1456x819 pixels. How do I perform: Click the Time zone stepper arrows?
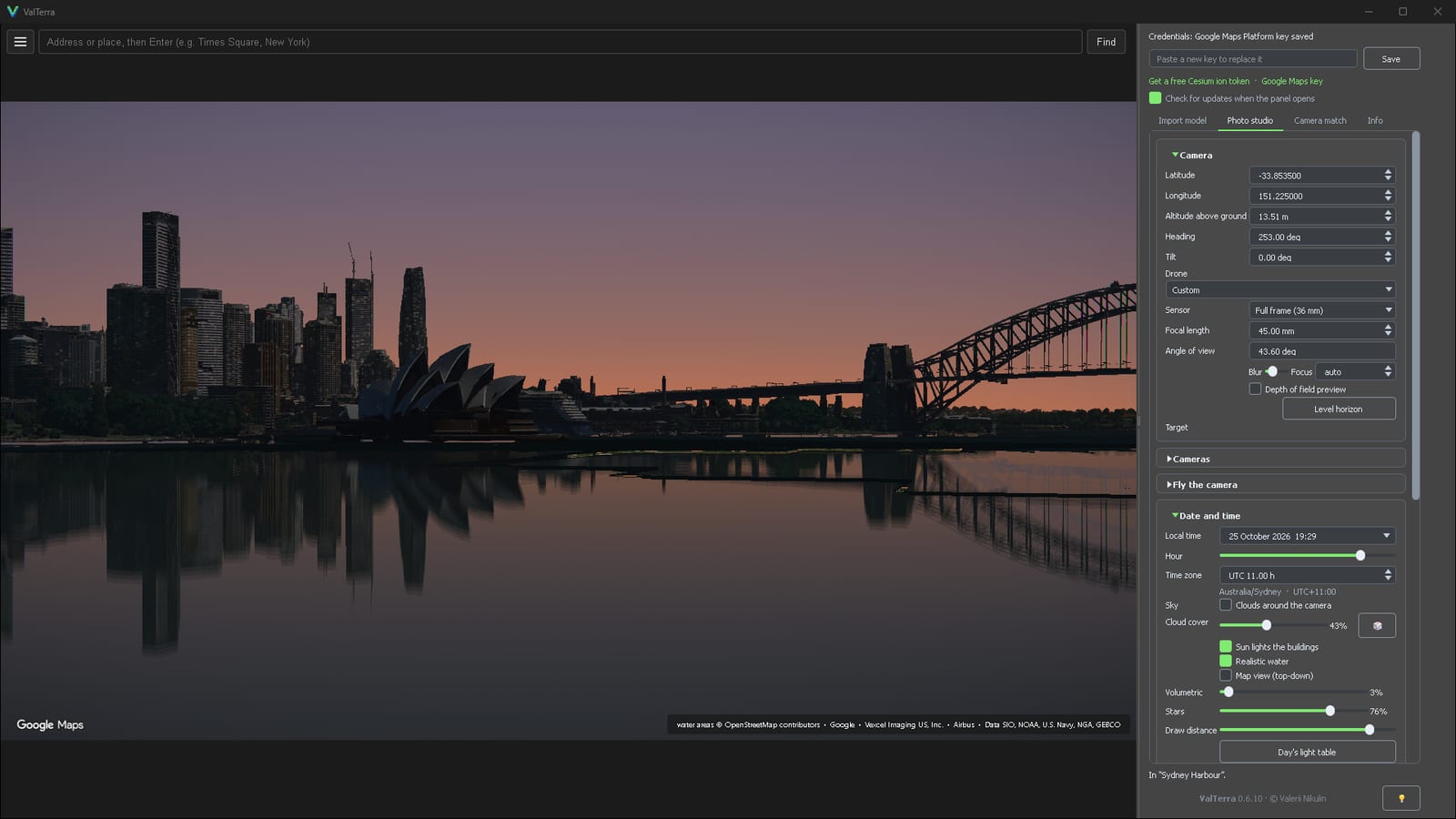click(x=1388, y=575)
